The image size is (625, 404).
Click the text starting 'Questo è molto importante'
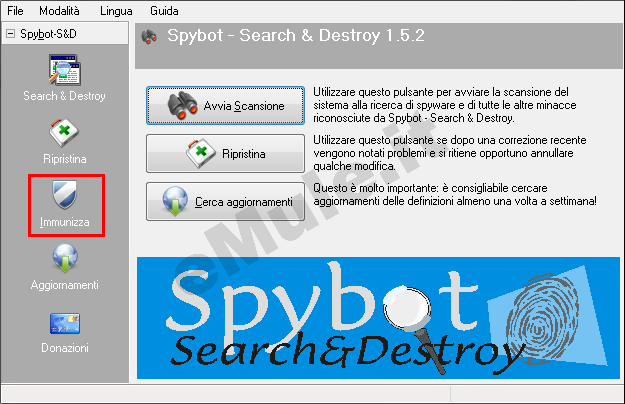(x=455, y=194)
